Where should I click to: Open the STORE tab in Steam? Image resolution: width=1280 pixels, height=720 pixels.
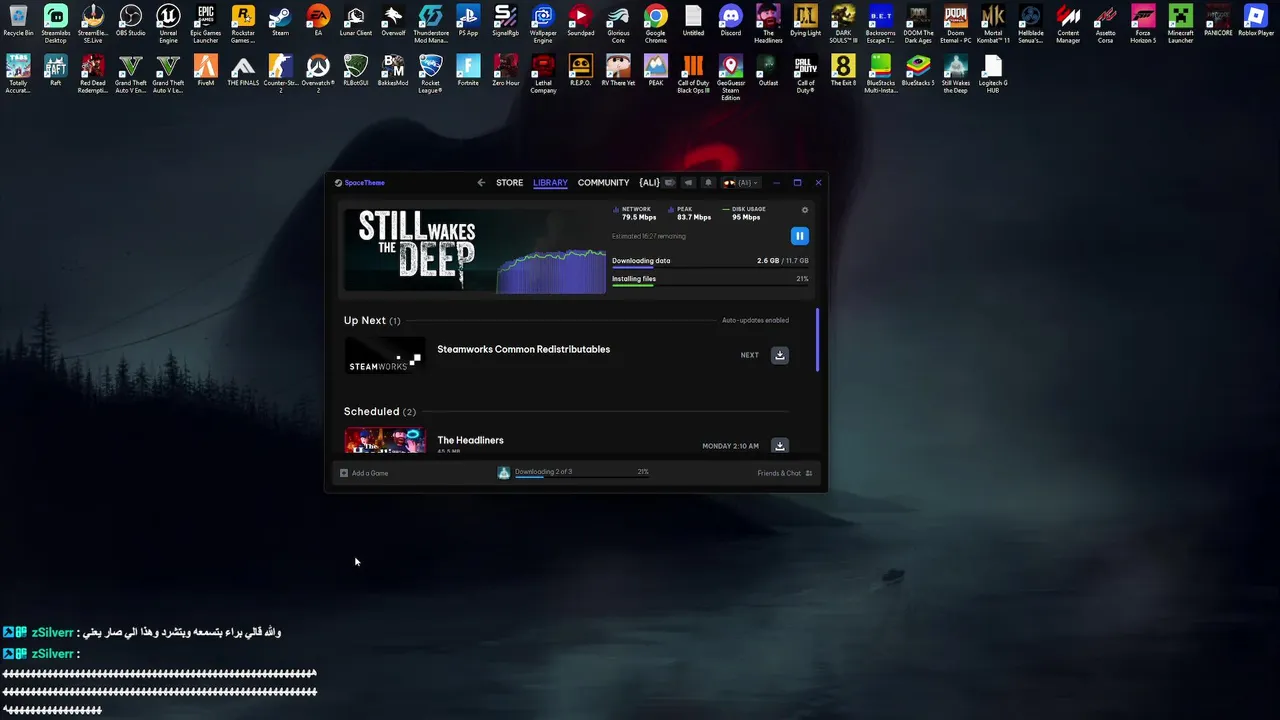[510, 183]
